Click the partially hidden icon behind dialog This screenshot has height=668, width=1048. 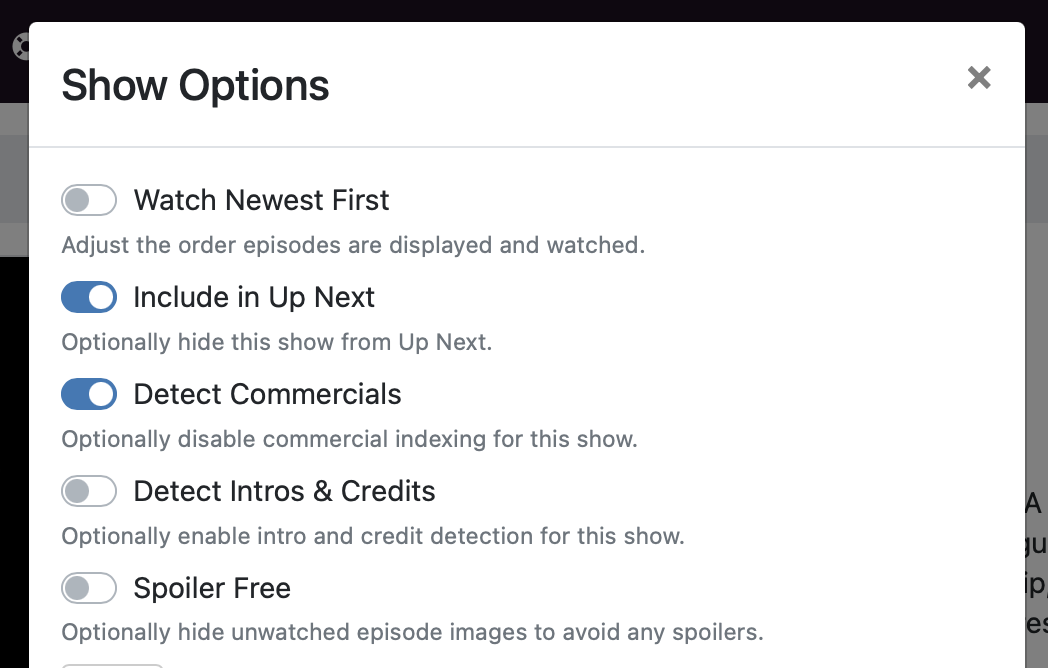pos(19,47)
